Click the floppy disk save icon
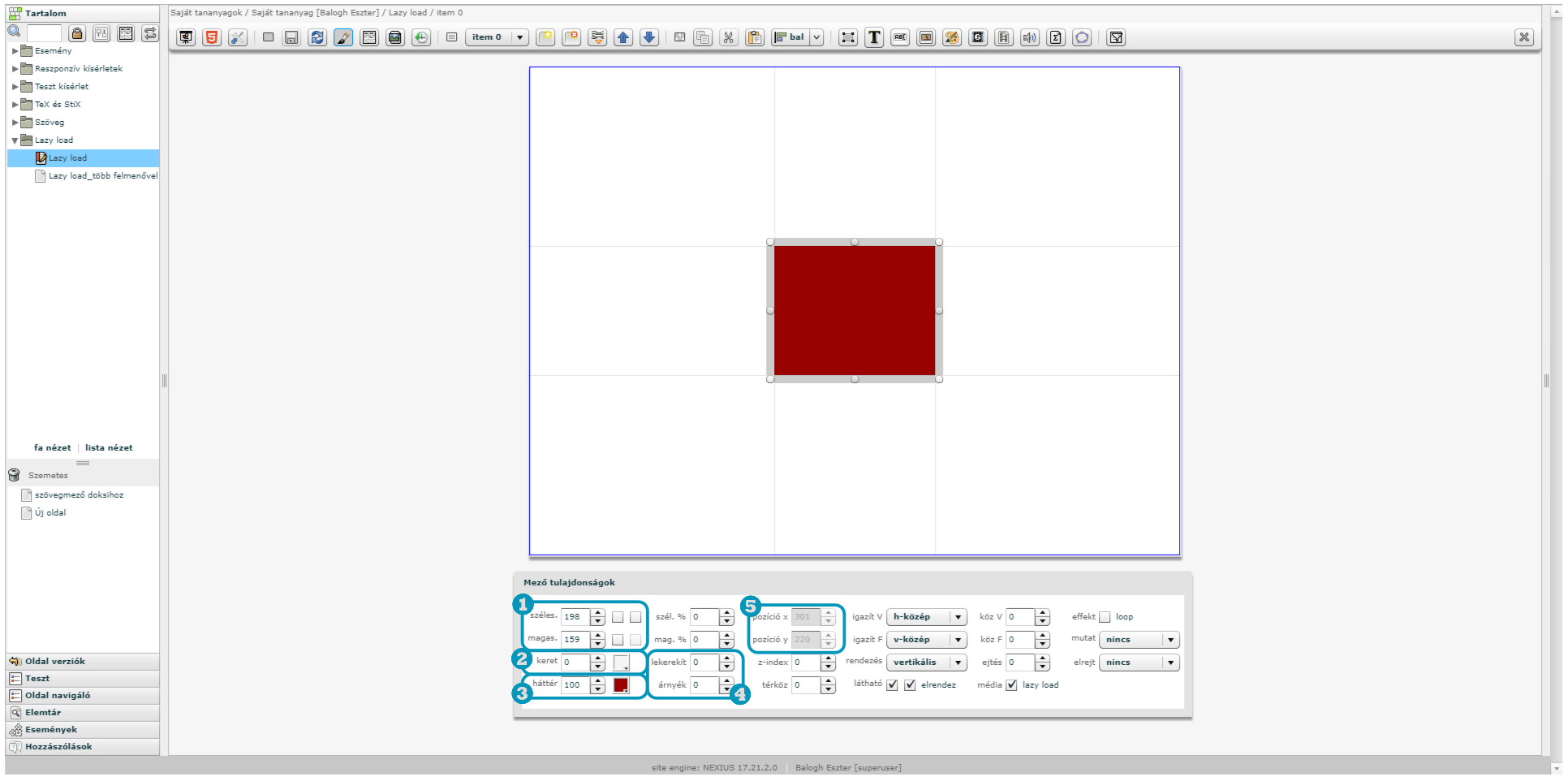1568x777 pixels. pyautogui.click(x=291, y=37)
